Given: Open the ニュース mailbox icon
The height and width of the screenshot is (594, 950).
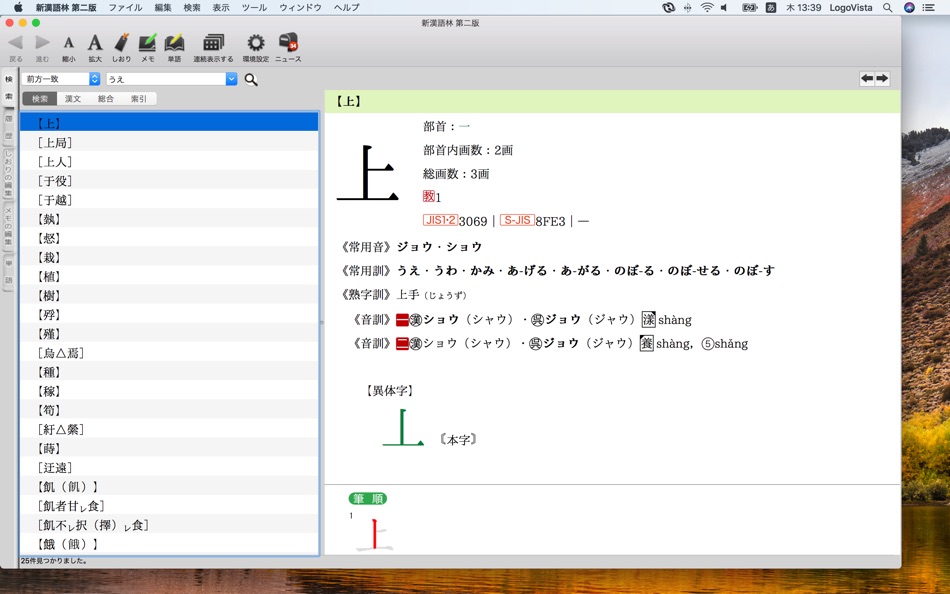Looking at the screenshot, I should pyautogui.click(x=288, y=42).
